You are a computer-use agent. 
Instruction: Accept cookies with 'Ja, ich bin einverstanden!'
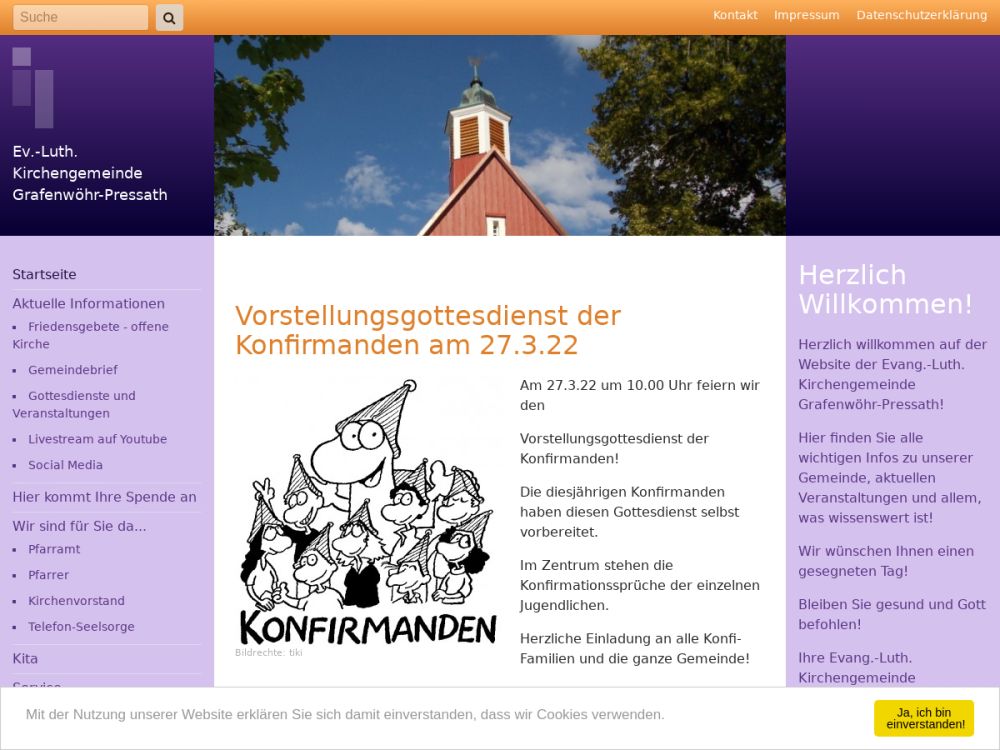click(923, 718)
